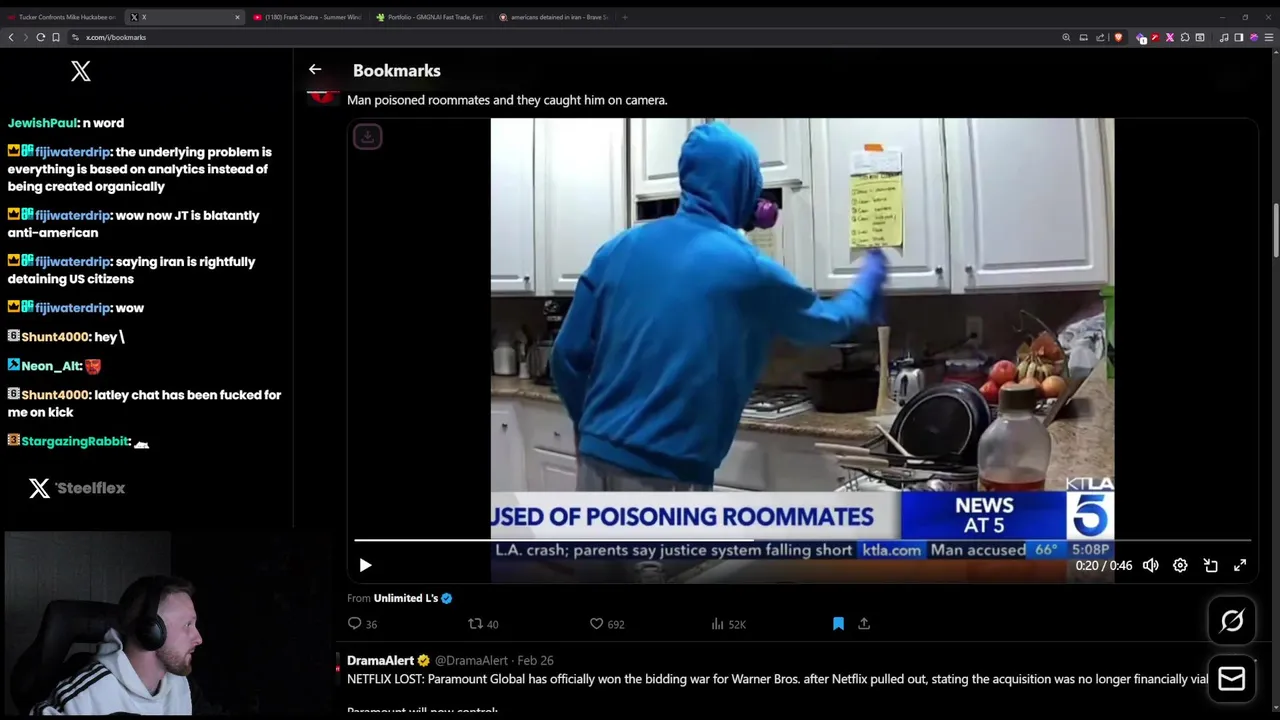1280x720 pixels.
Task: Click the music note toolbar icon
Action: 1224,37
